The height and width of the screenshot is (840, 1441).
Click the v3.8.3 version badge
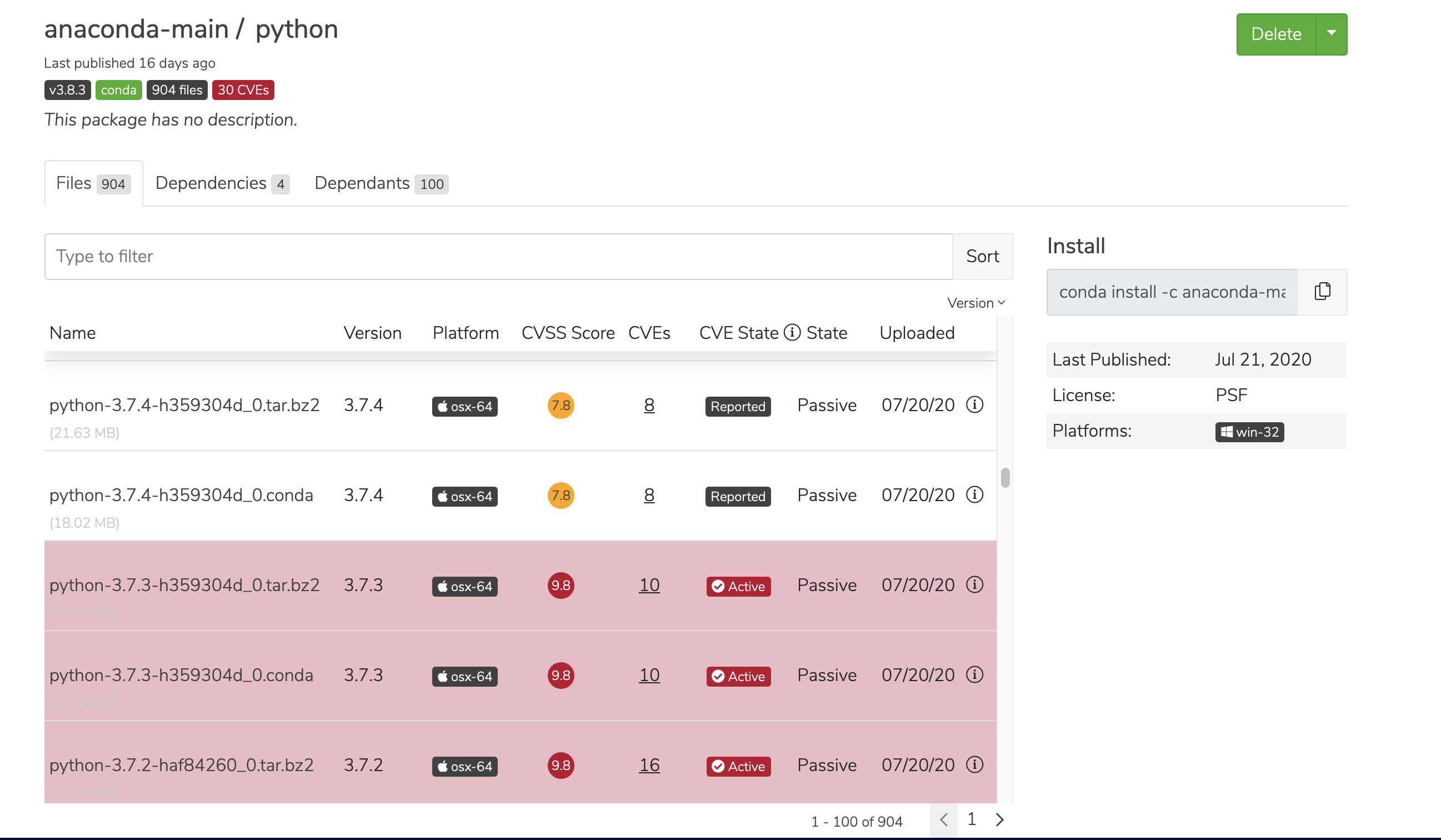coord(67,90)
